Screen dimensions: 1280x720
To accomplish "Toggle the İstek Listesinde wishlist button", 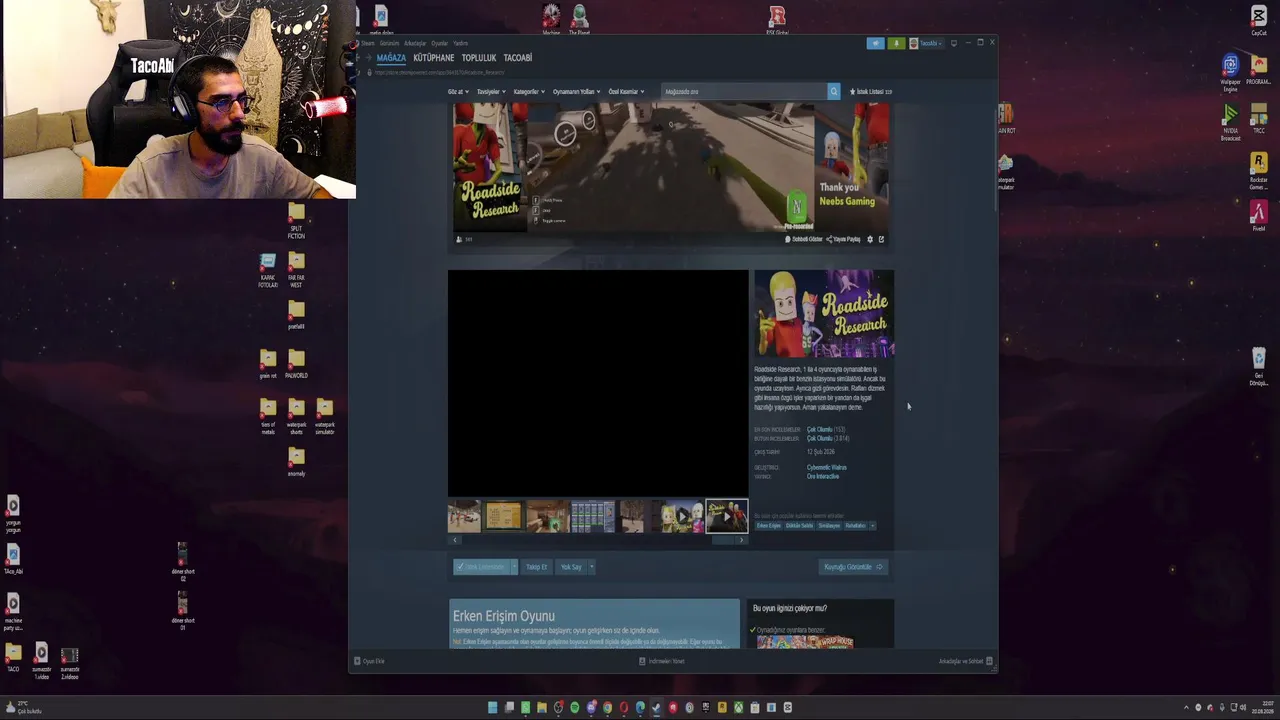I will pos(481,567).
